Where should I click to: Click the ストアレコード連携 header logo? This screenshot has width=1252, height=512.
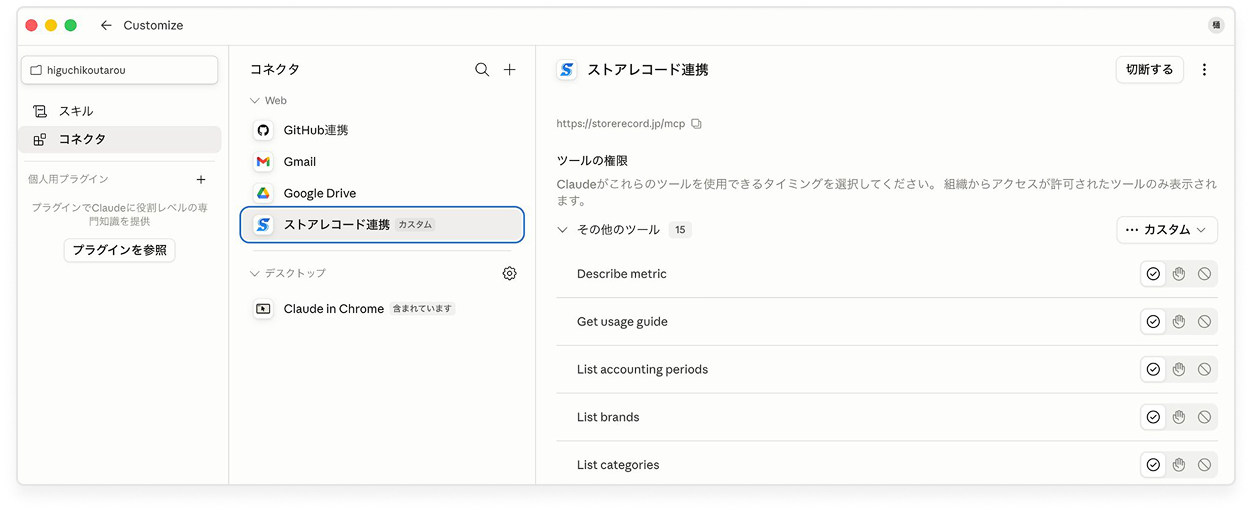tap(567, 69)
